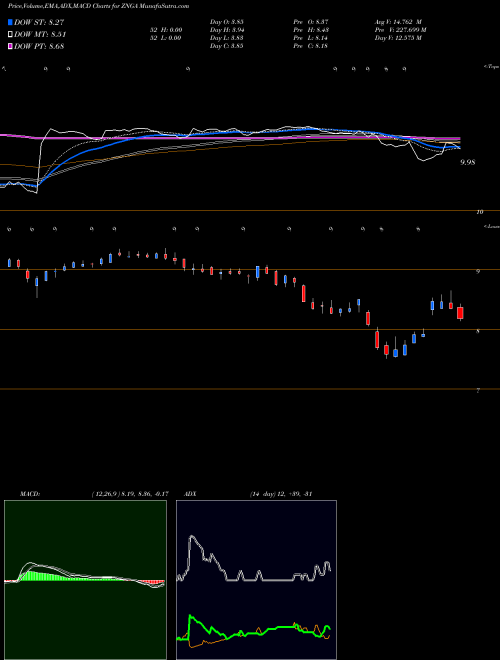
Task: Click the Pre V: 227.699 M value
Action: coord(401,30)
